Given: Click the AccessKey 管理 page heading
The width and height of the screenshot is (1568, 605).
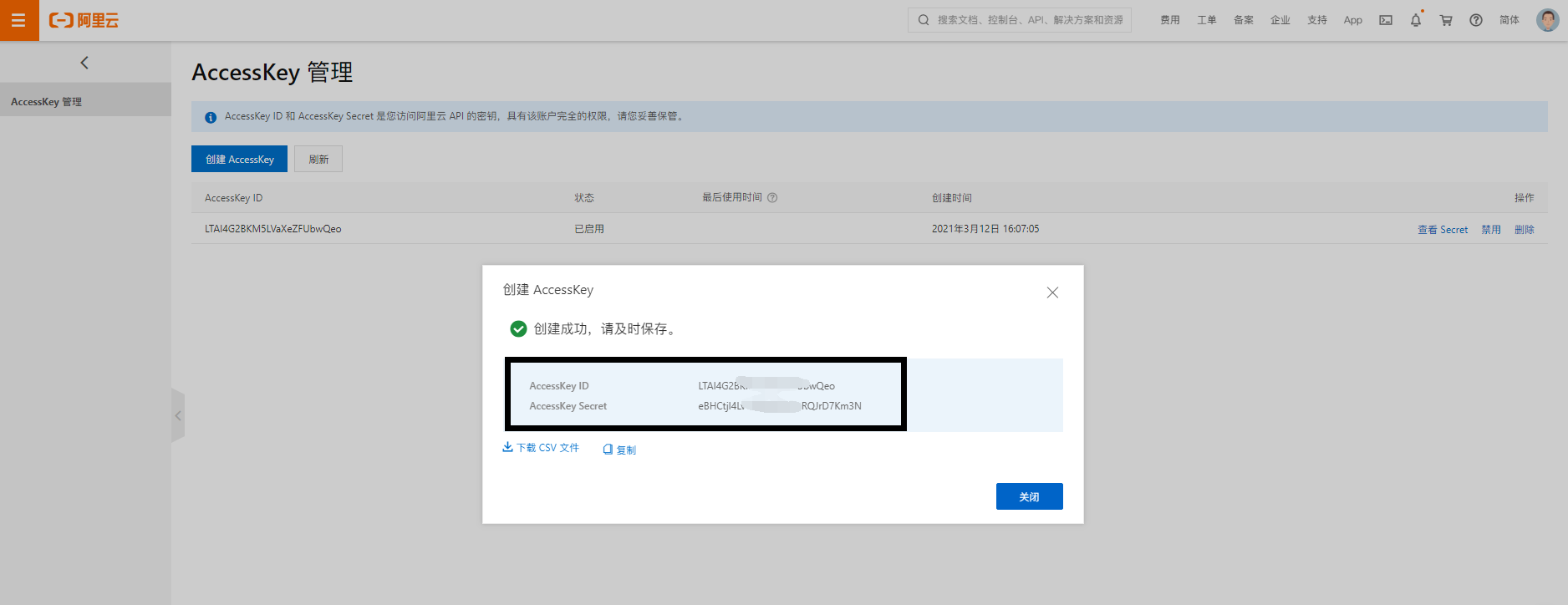Looking at the screenshot, I should (272, 73).
